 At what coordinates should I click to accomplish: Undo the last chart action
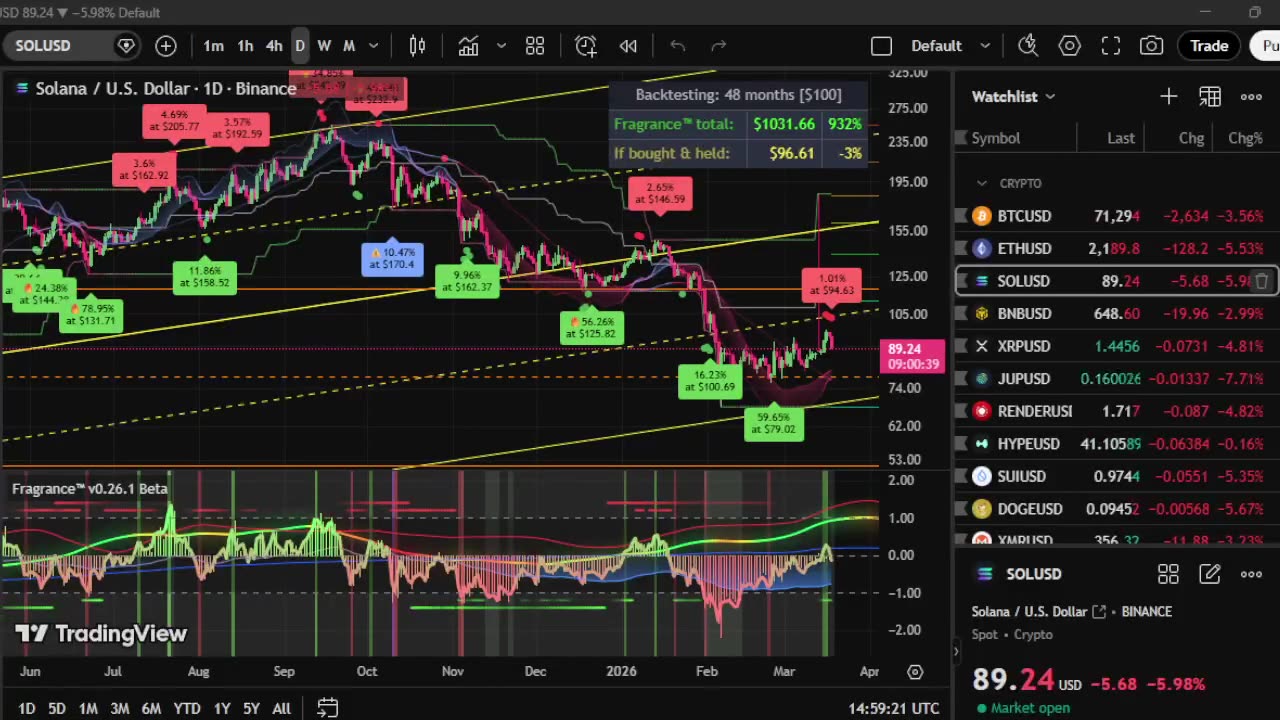[x=677, y=46]
